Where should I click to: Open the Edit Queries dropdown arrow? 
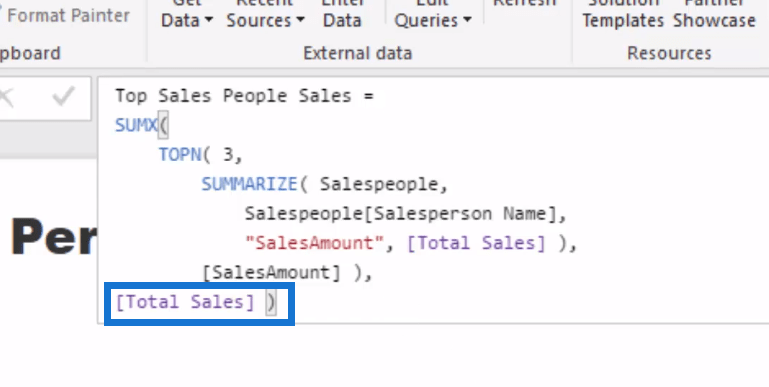point(467,20)
